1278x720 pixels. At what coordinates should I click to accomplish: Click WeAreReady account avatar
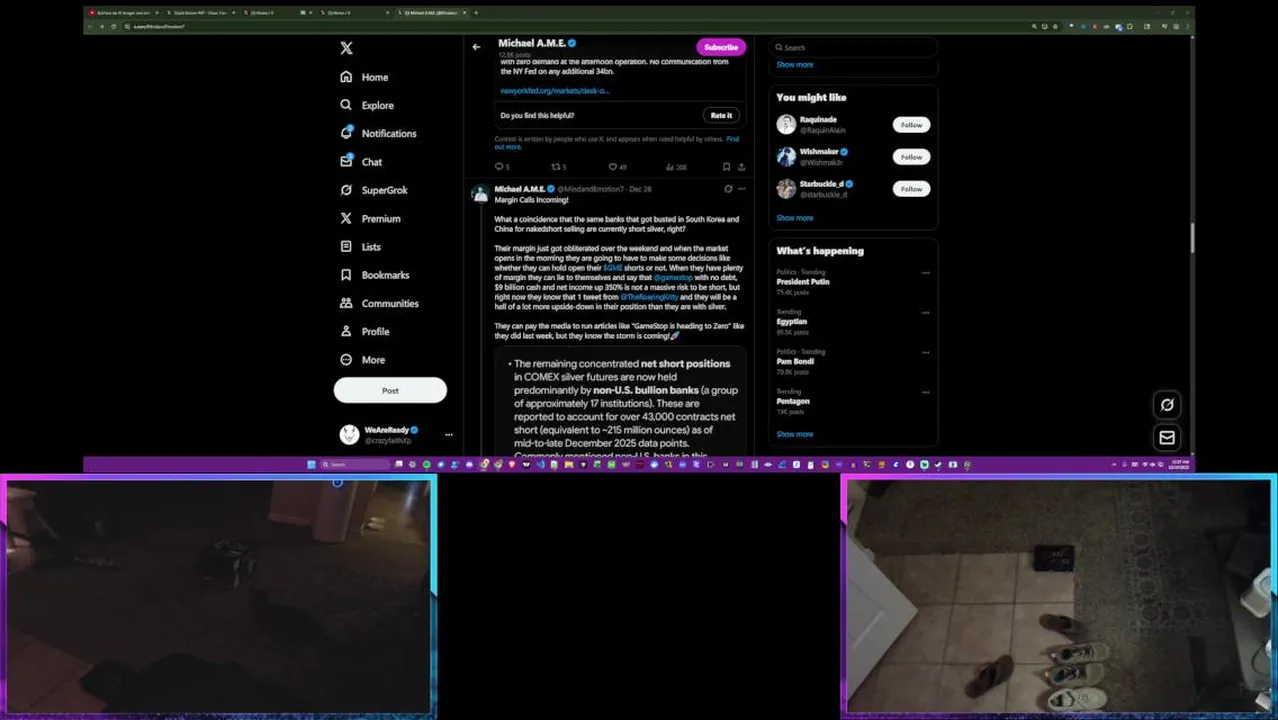point(349,434)
